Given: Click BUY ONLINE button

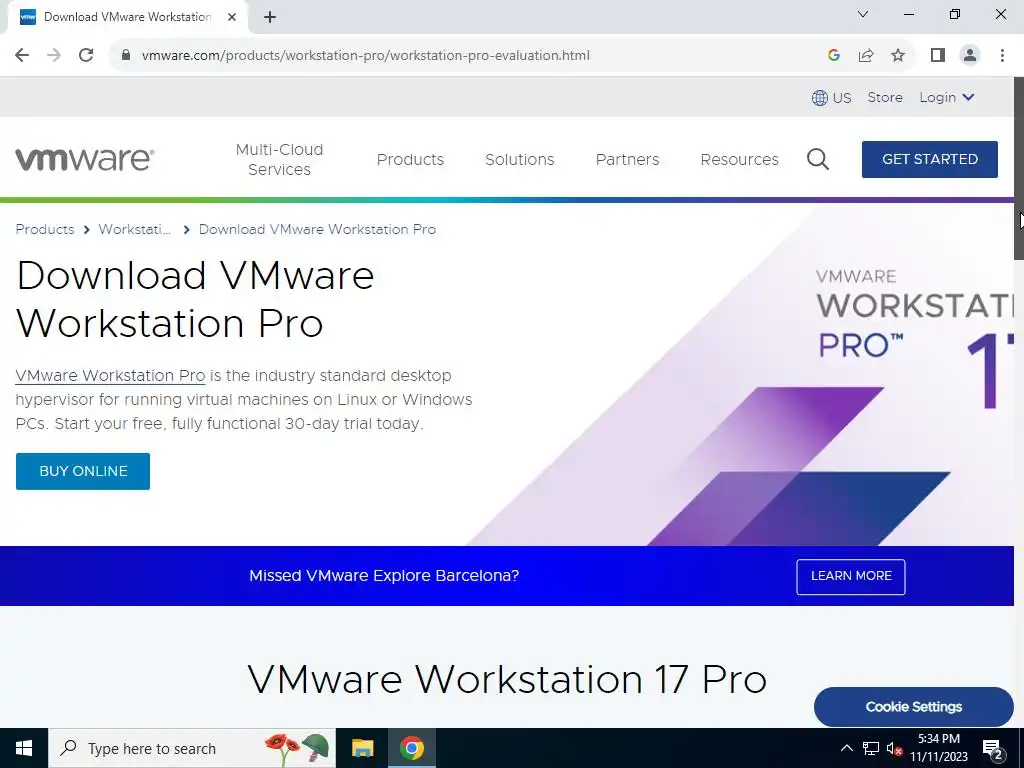Looking at the screenshot, I should pyautogui.click(x=83, y=471).
